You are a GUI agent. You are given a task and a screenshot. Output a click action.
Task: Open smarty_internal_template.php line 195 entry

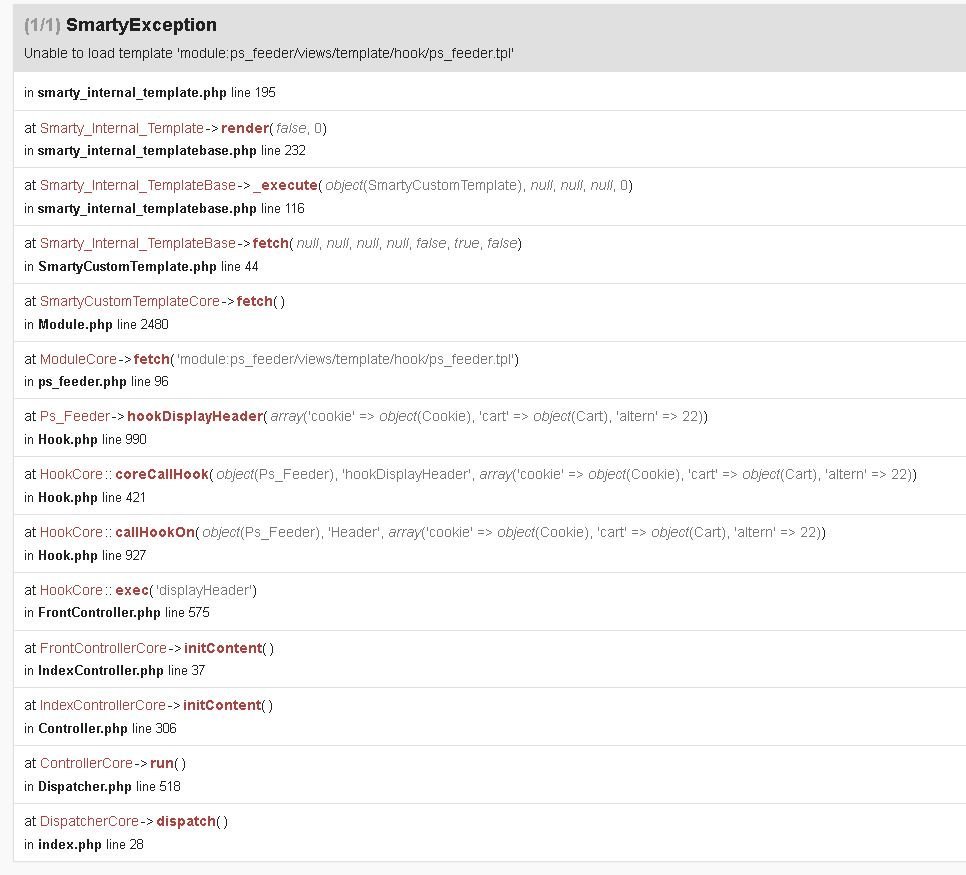click(150, 92)
